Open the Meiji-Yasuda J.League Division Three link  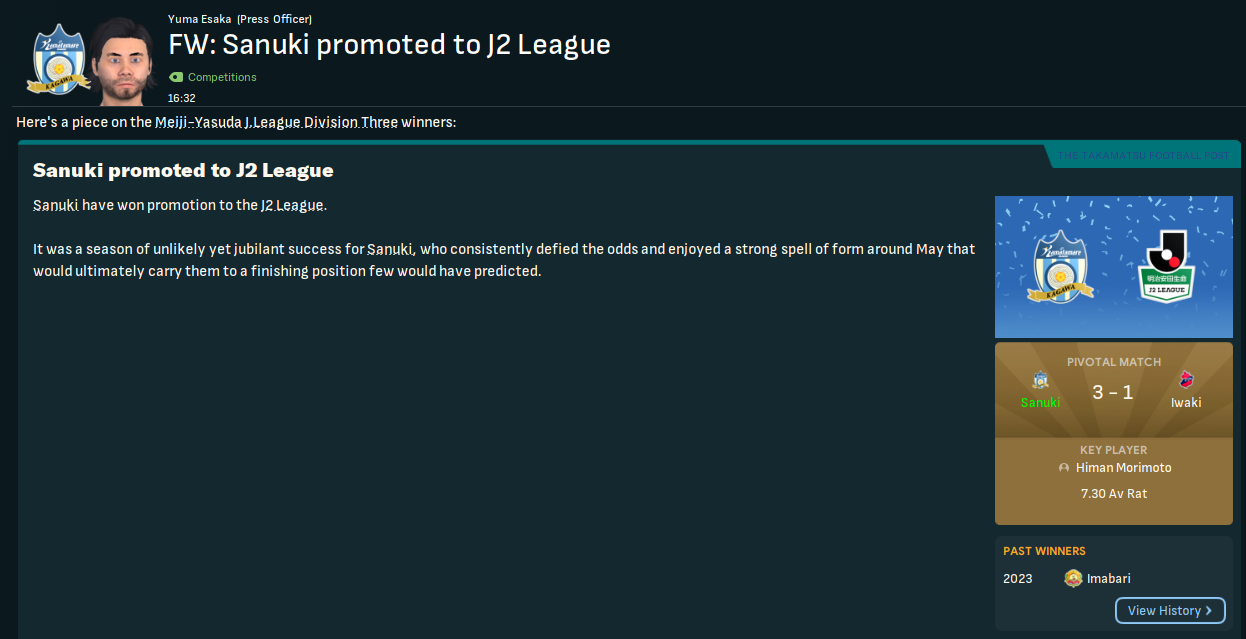(276, 122)
